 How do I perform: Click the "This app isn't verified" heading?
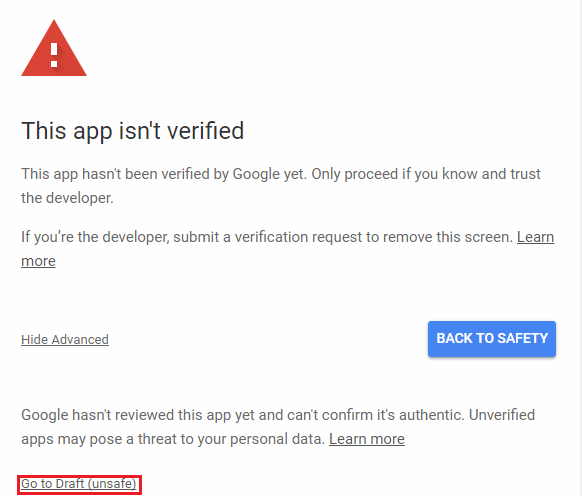(133, 131)
